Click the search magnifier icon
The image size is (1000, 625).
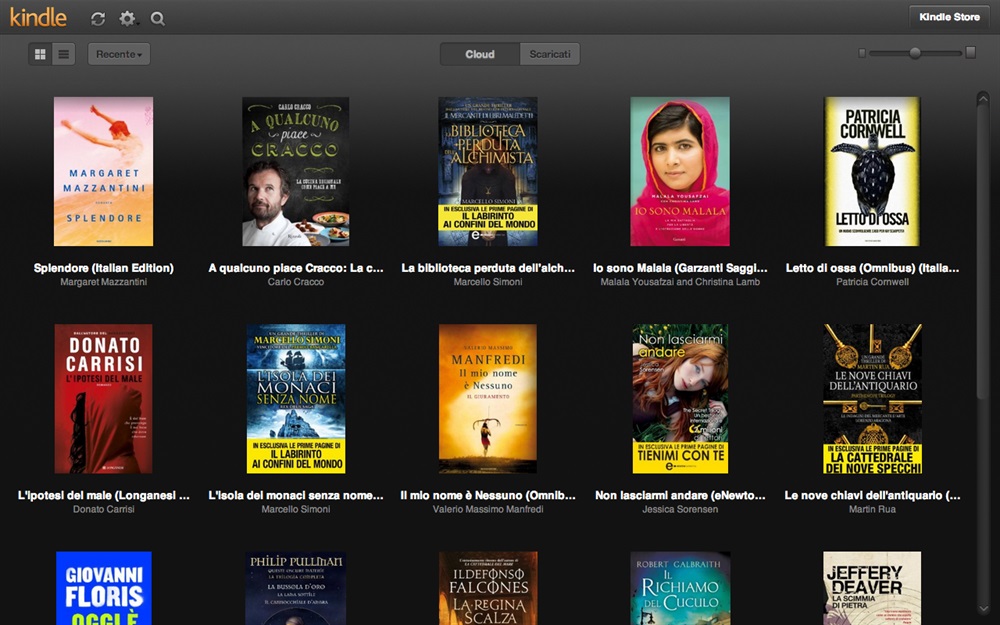(x=158, y=18)
